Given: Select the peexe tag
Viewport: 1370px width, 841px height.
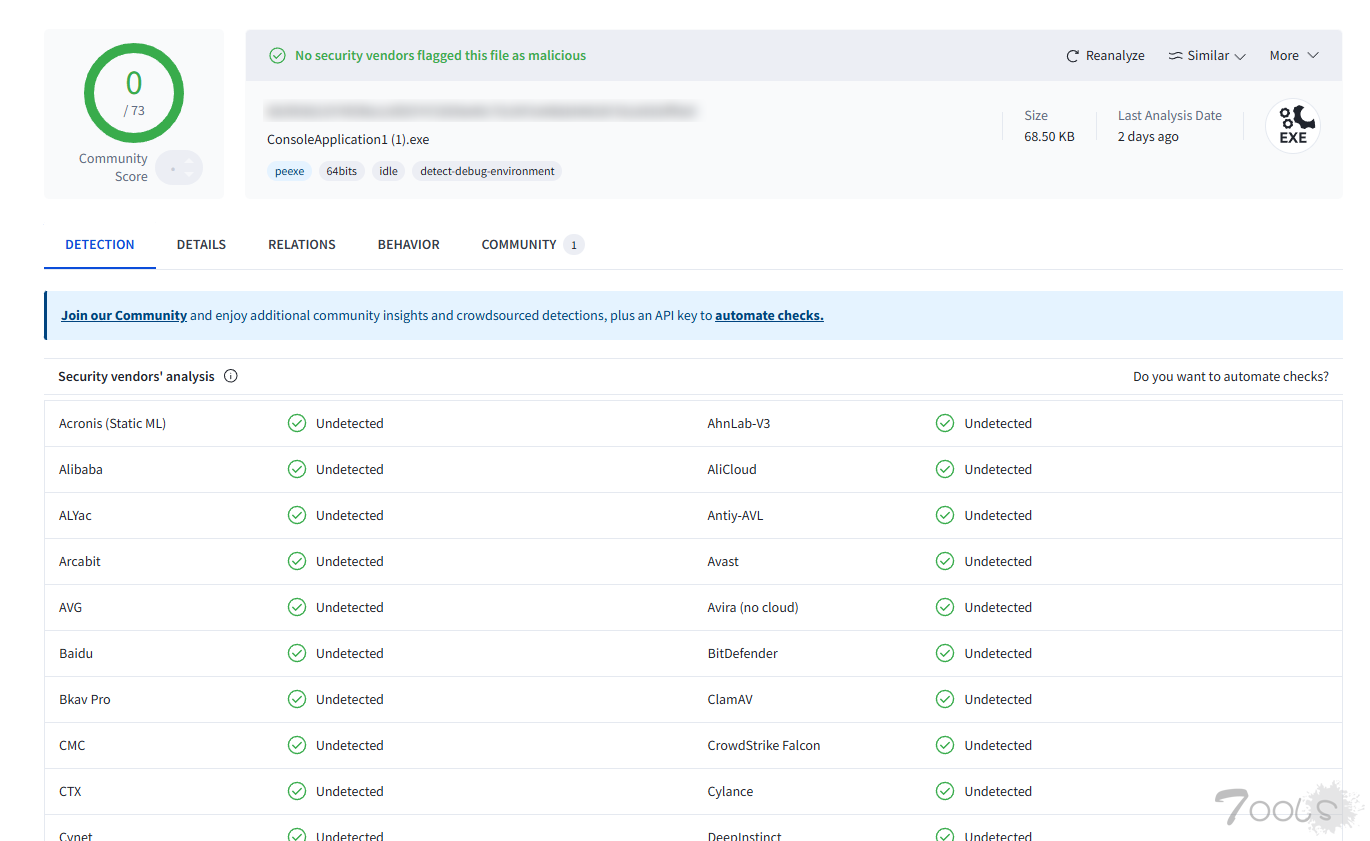Looking at the screenshot, I should (x=289, y=171).
